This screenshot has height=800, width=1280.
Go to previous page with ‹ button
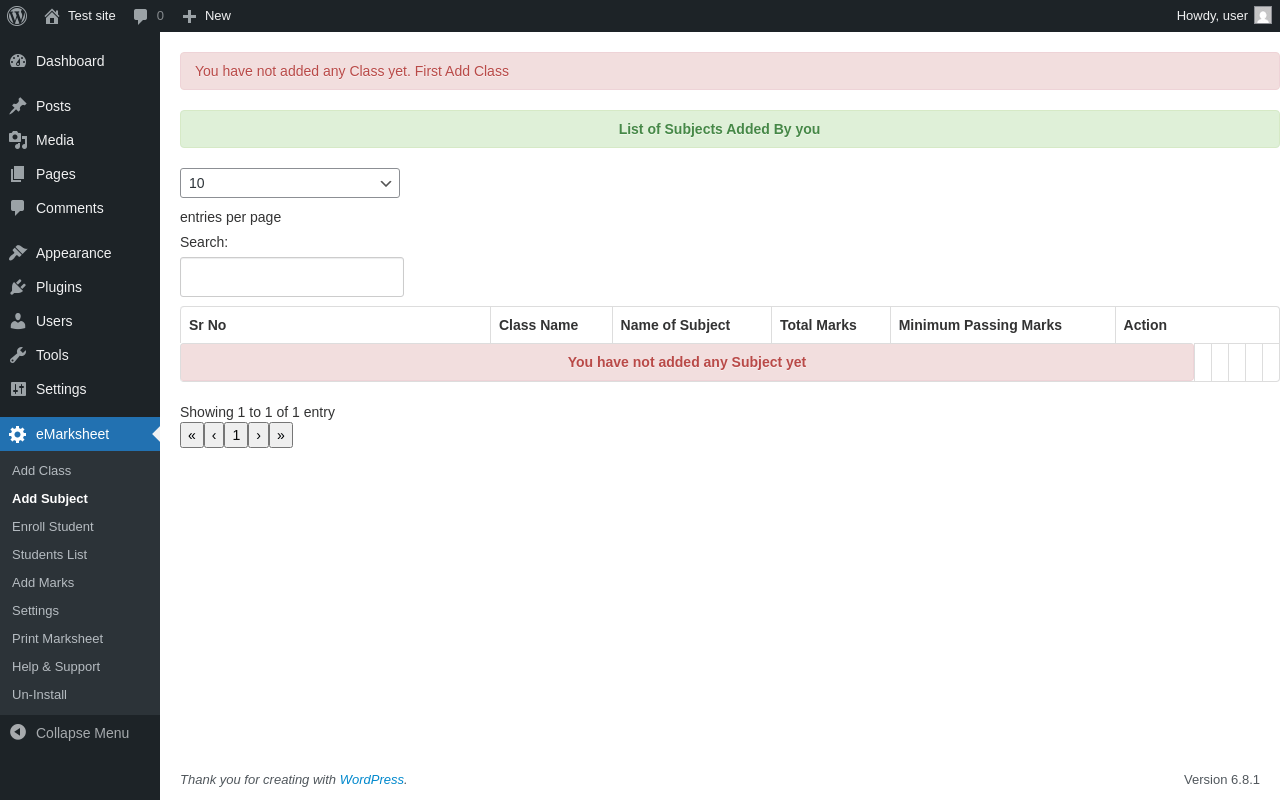(x=214, y=435)
